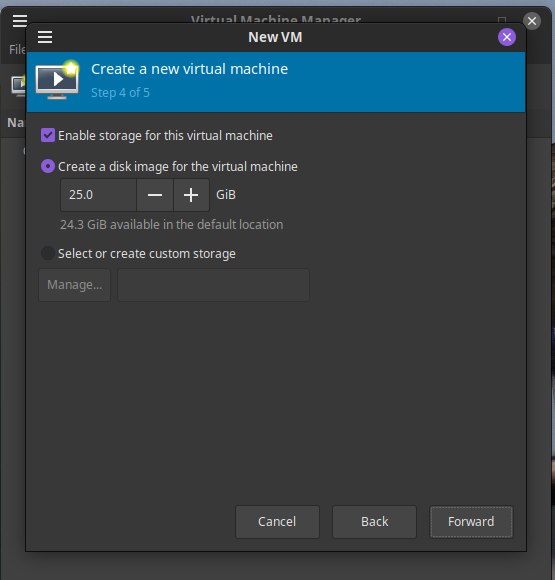This screenshot has height=580, width=555.
Task: Select Create a disk image radio option
Action: (x=48, y=166)
